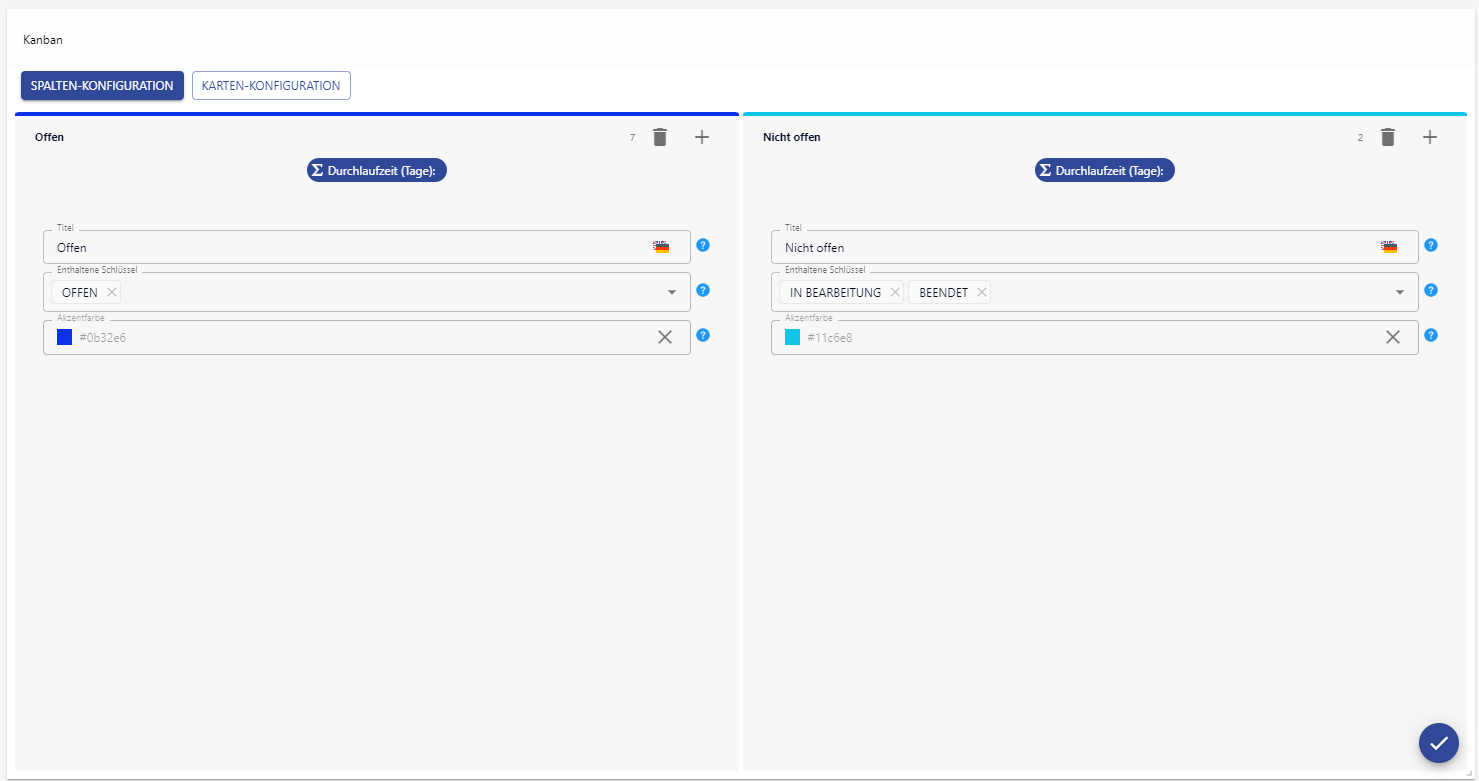Open help for Nicht offen Akzentfarbe field
Image resolution: width=1479 pixels, height=781 pixels.
pyautogui.click(x=1431, y=335)
